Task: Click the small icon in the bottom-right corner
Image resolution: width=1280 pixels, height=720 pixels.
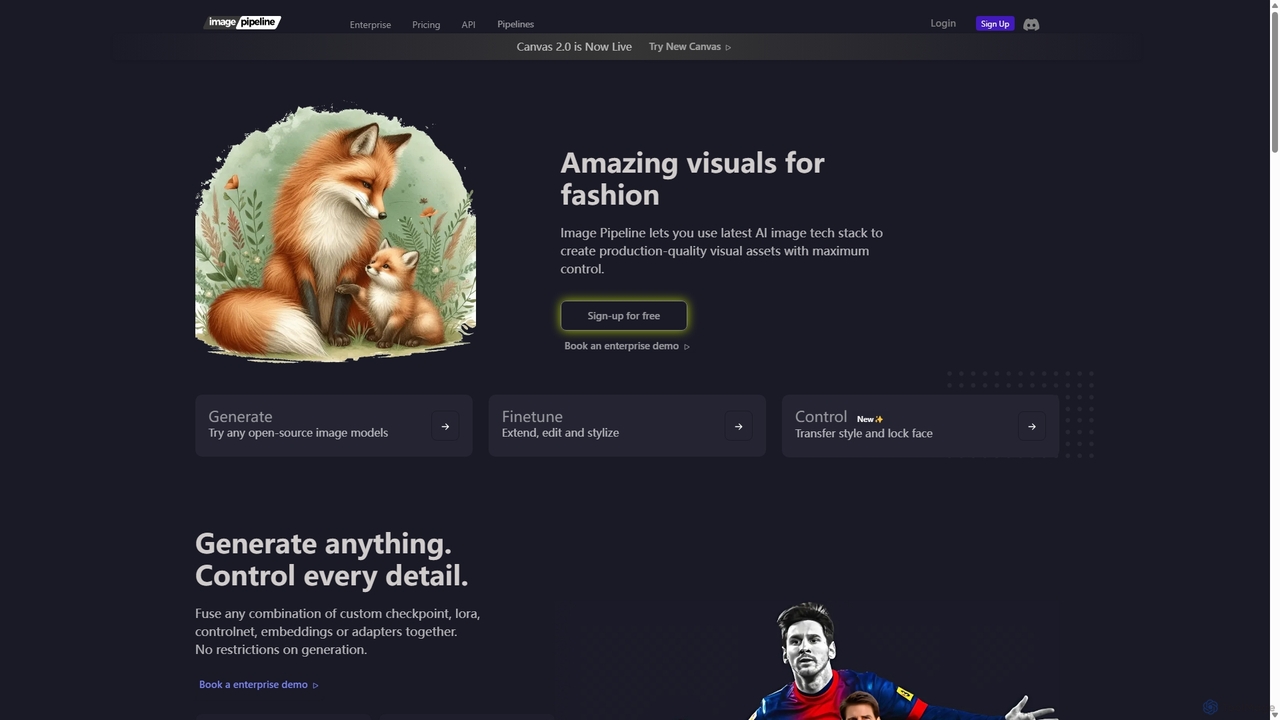Action: [1210, 707]
